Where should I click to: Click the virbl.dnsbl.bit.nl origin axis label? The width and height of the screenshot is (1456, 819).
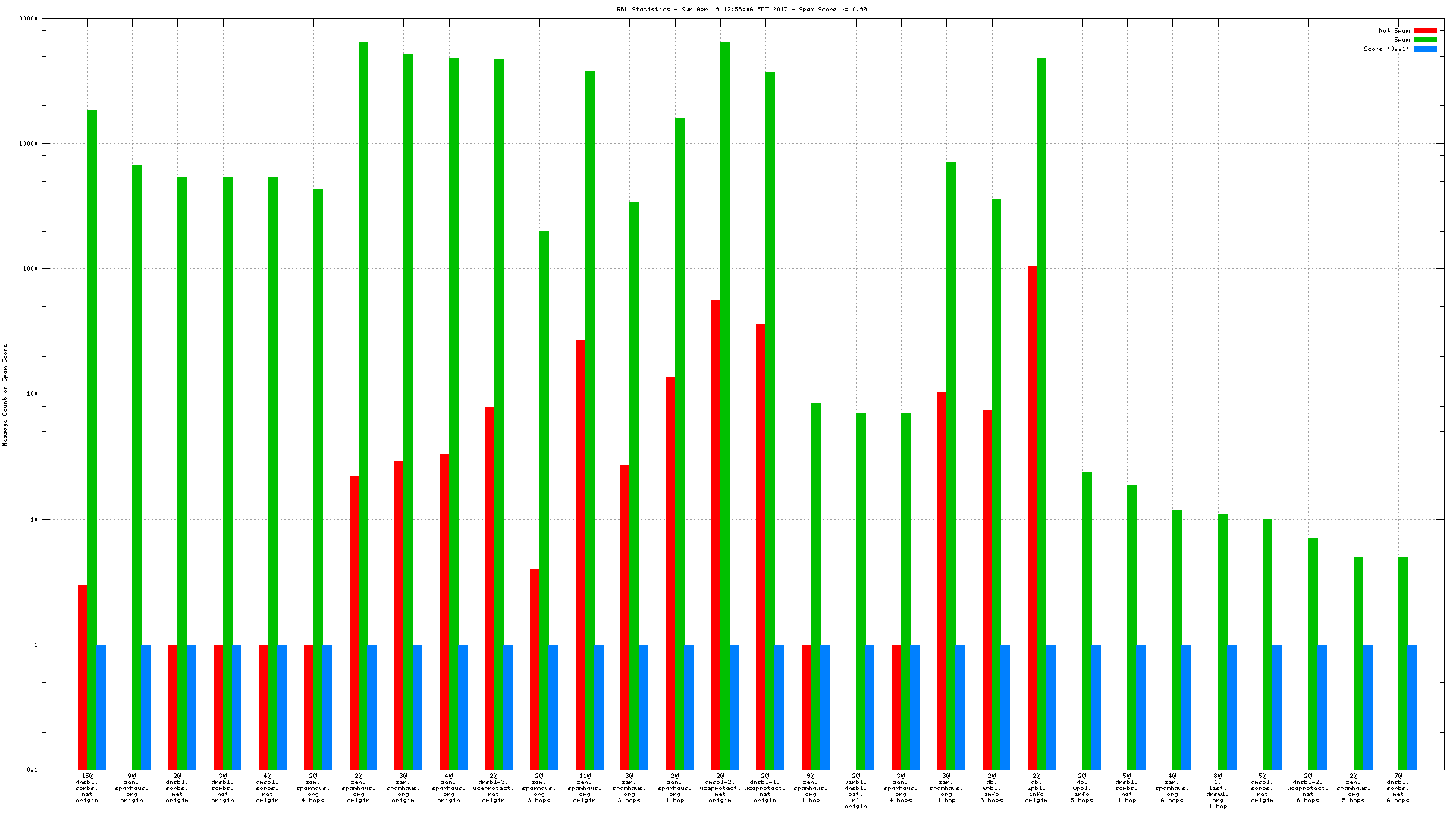pos(855,791)
